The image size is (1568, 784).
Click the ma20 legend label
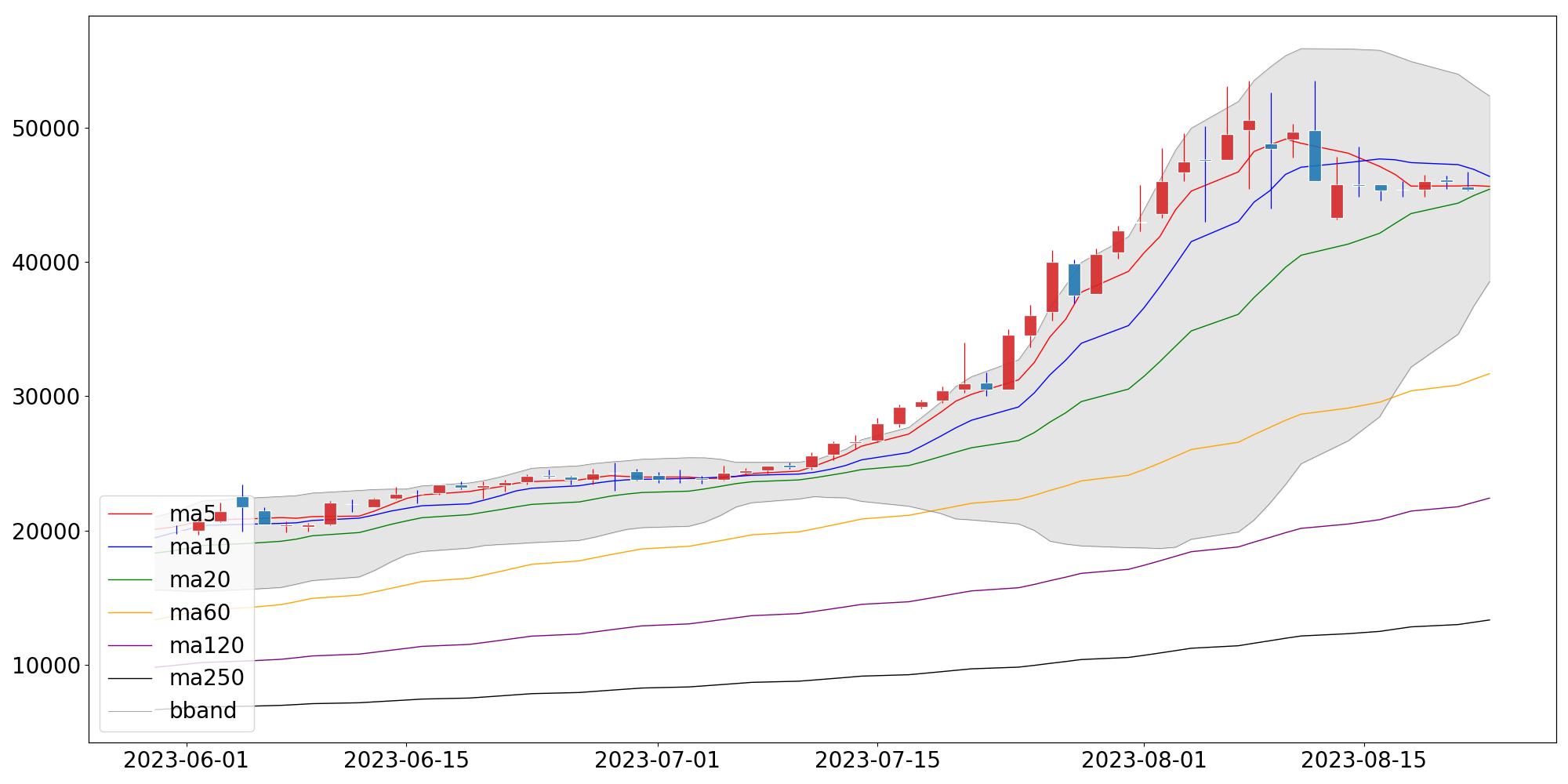200,580
